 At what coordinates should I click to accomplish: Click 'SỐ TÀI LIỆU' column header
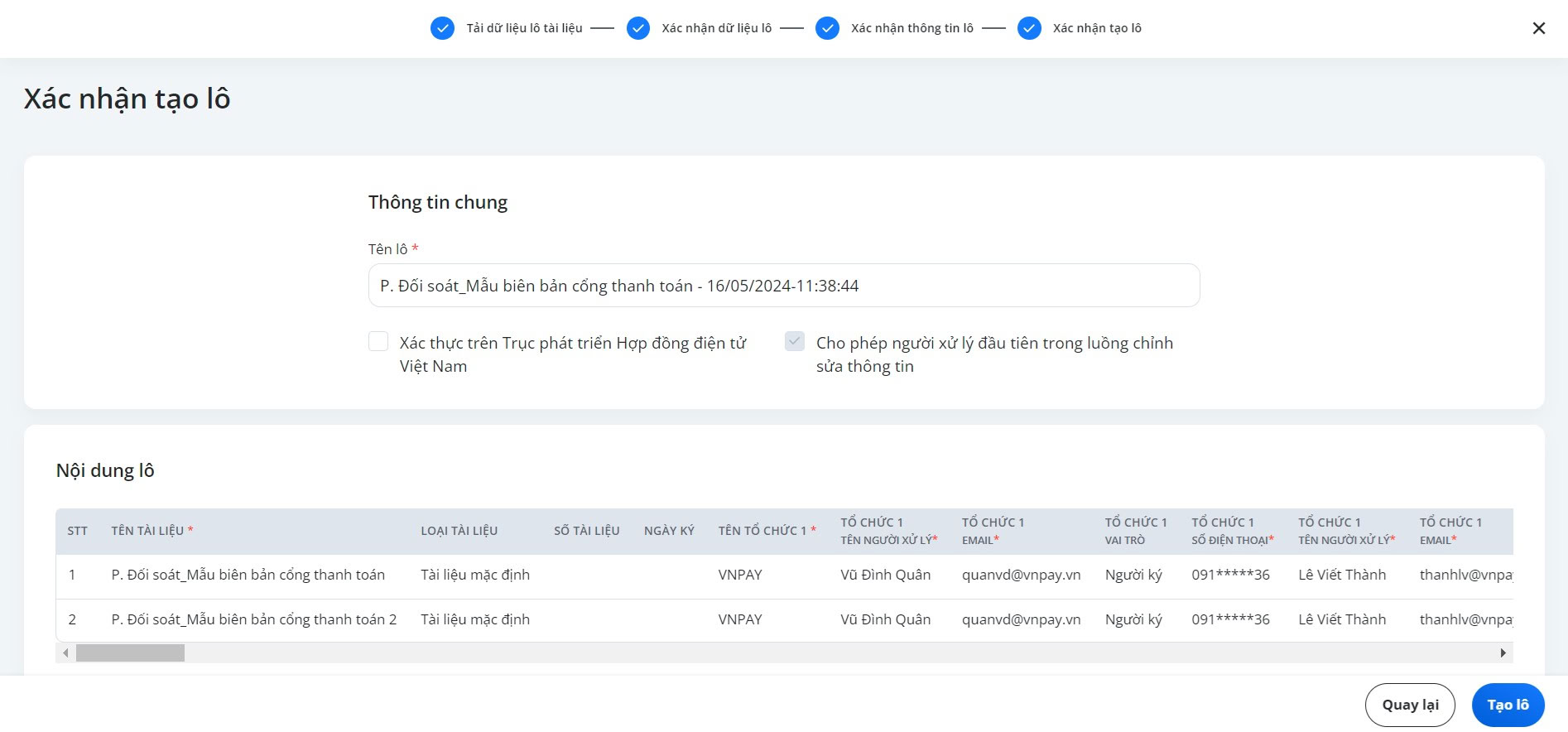coord(586,531)
